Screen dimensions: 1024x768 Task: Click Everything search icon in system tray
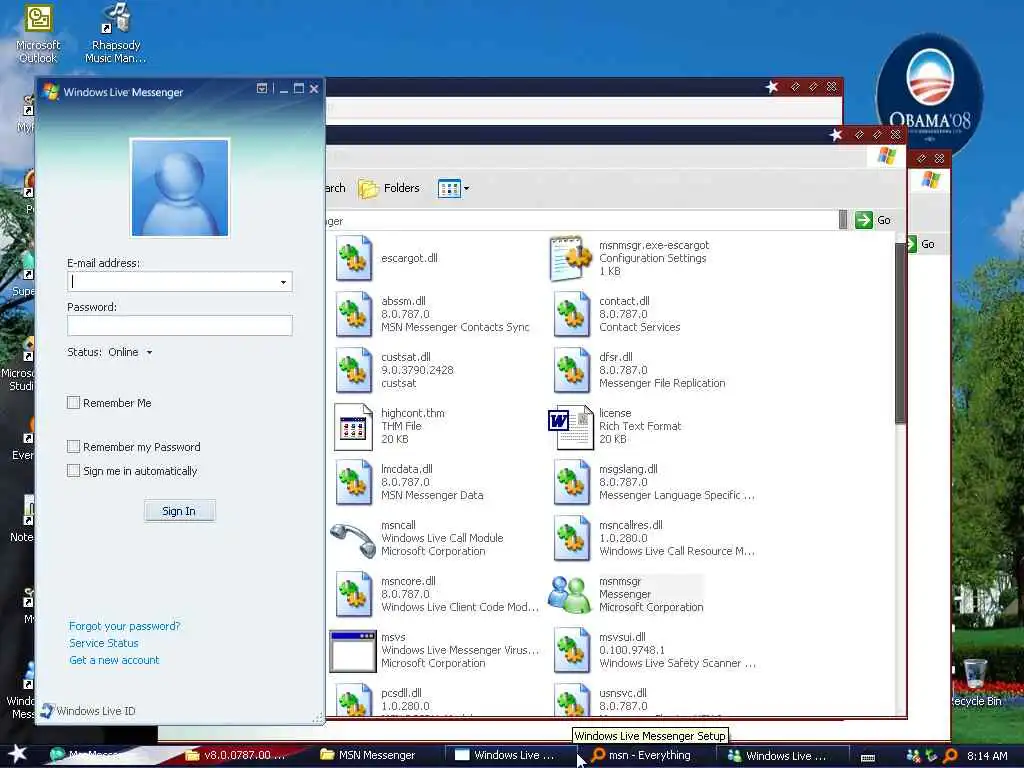tap(950, 756)
